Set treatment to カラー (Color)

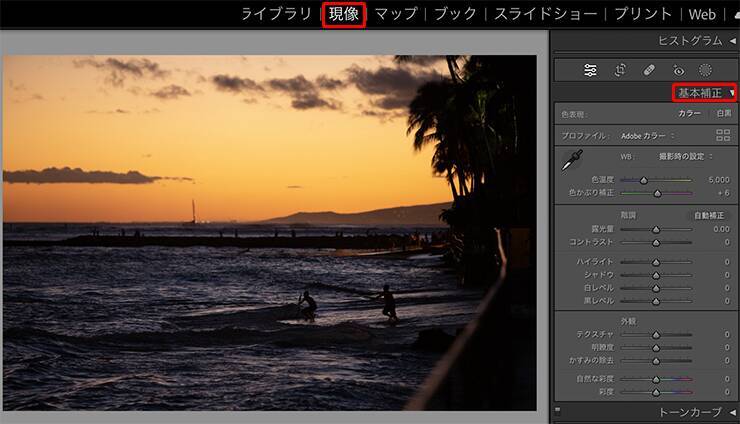(x=689, y=114)
